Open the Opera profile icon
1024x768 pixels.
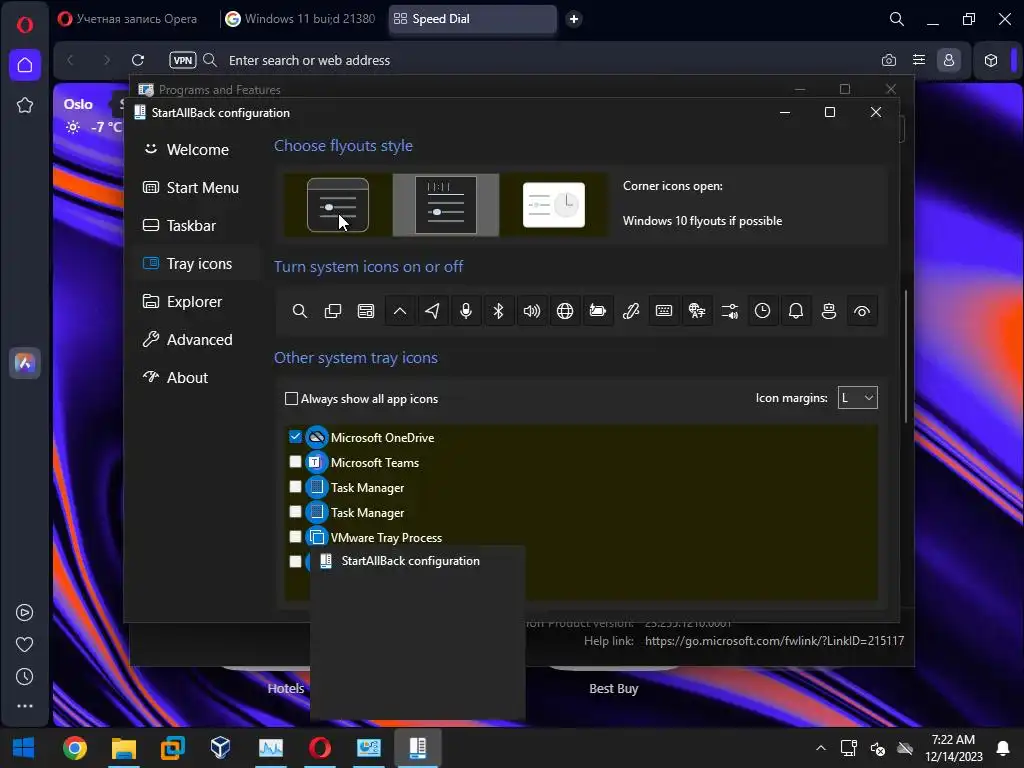point(949,60)
